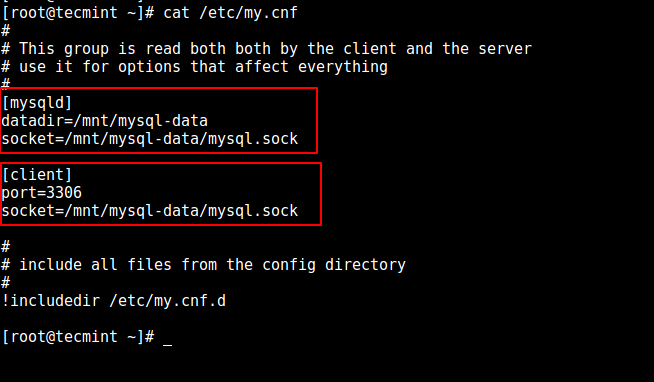Click the !includedir /etc/my.cnf.d line
654x382 pixels.
click(113, 301)
